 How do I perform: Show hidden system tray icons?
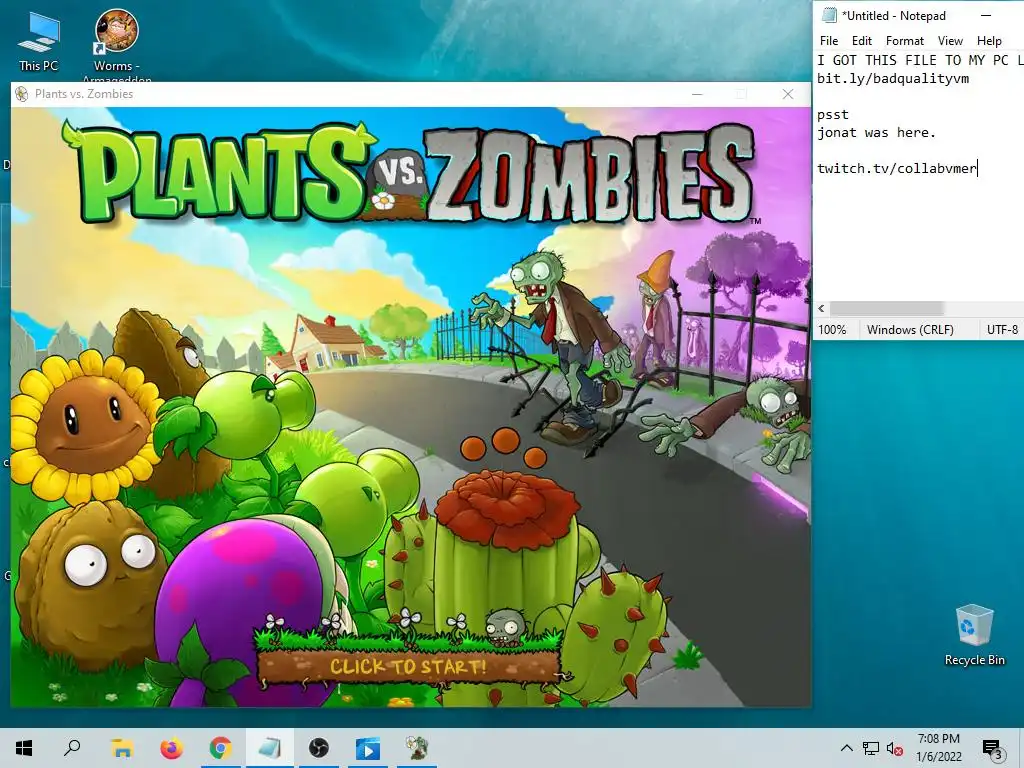(846, 748)
